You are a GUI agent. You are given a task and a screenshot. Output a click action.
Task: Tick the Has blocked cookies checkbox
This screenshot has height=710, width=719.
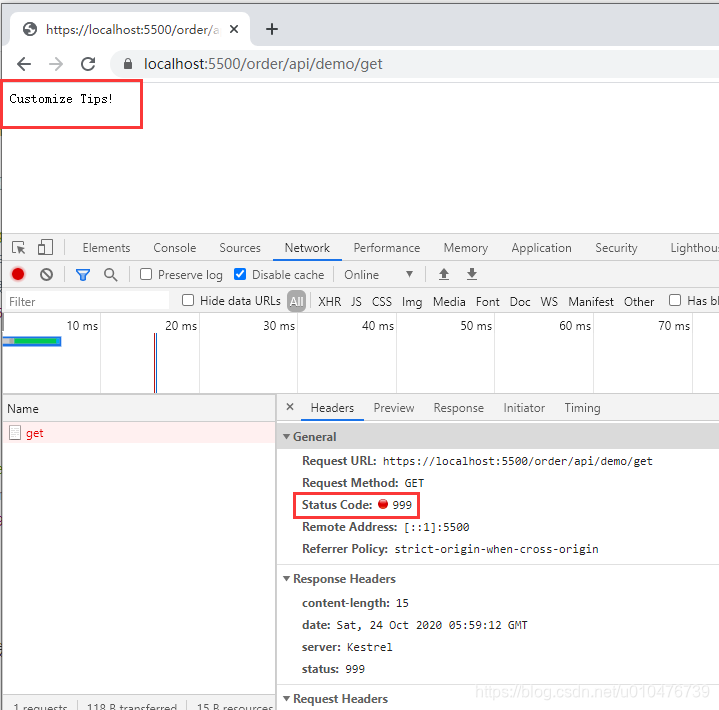[675, 300]
